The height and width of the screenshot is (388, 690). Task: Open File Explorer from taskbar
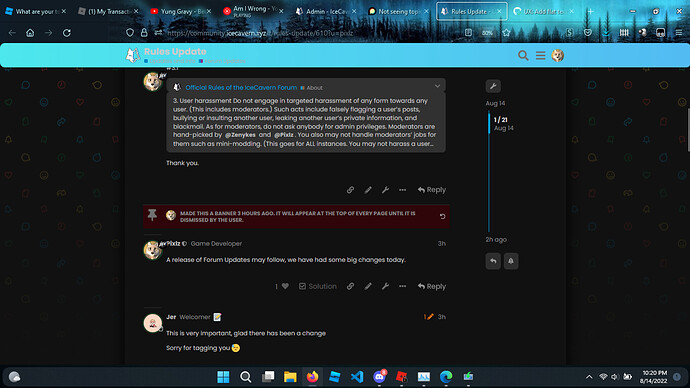click(x=290, y=377)
